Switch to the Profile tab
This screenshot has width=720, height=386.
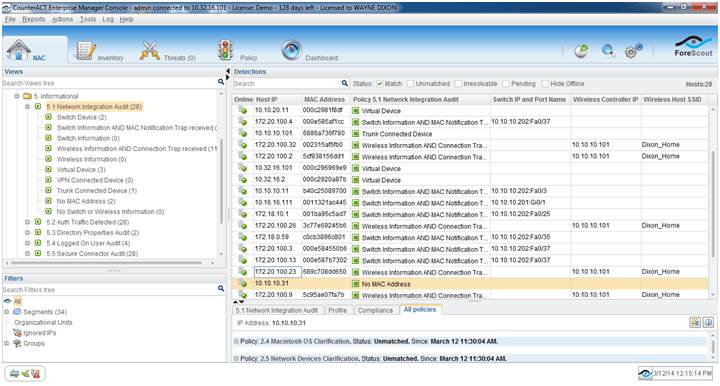click(x=338, y=310)
